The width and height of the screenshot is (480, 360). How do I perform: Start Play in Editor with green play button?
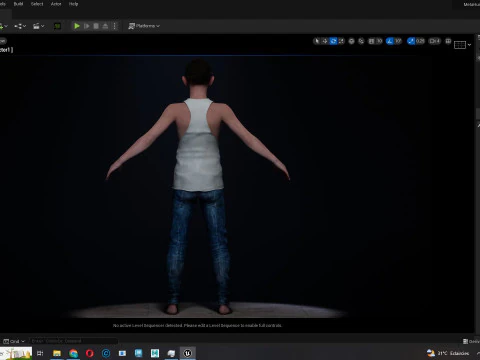[x=77, y=26]
